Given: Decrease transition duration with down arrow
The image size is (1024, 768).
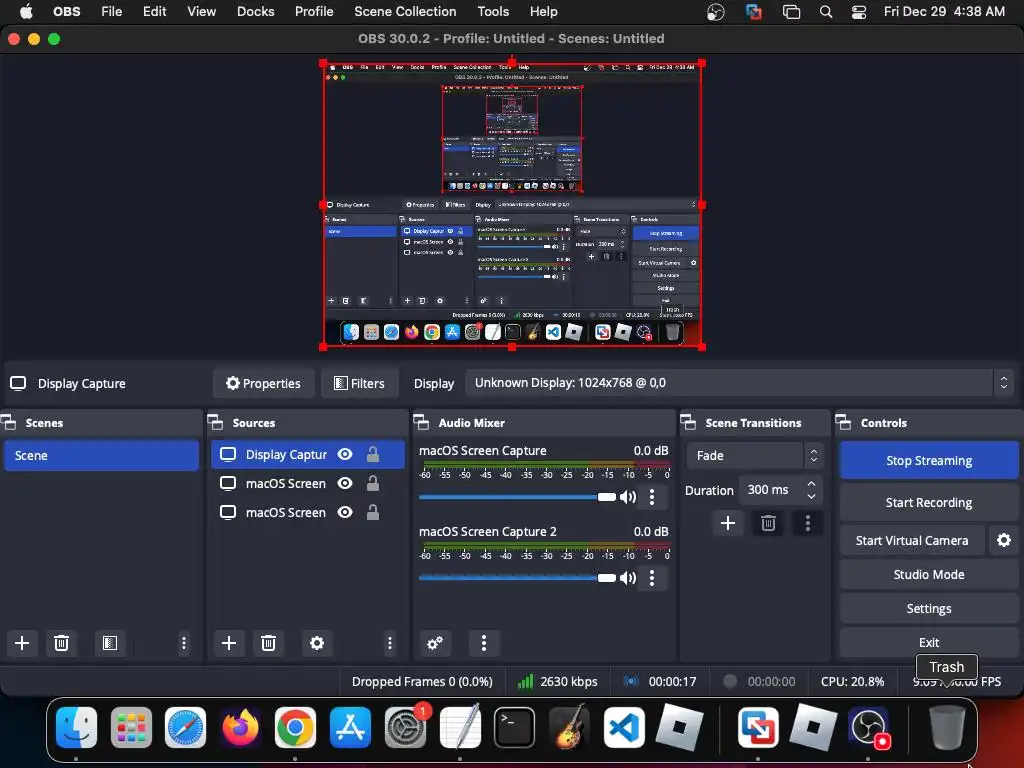Looking at the screenshot, I should click(x=812, y=496).
